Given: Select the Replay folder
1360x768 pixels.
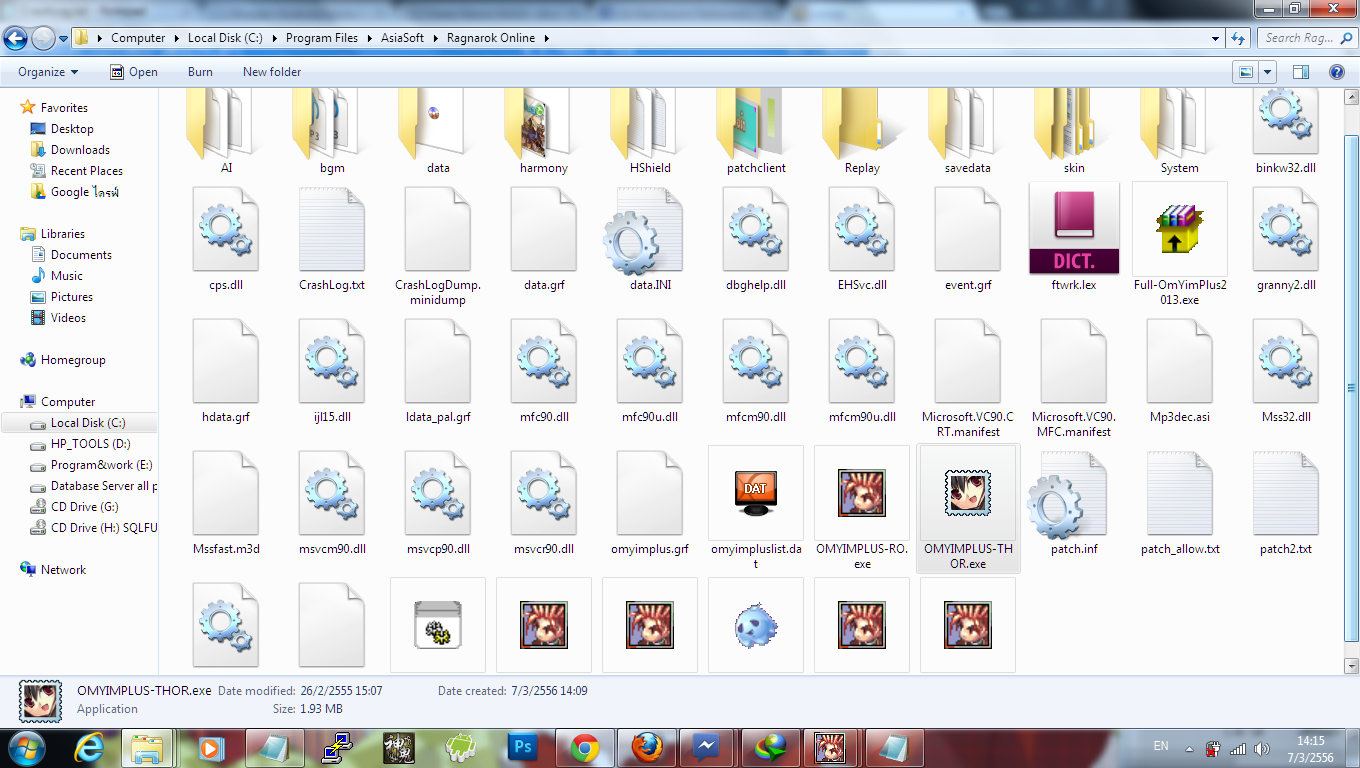Looking at the screenshot, I should click(x=862, y=132).
